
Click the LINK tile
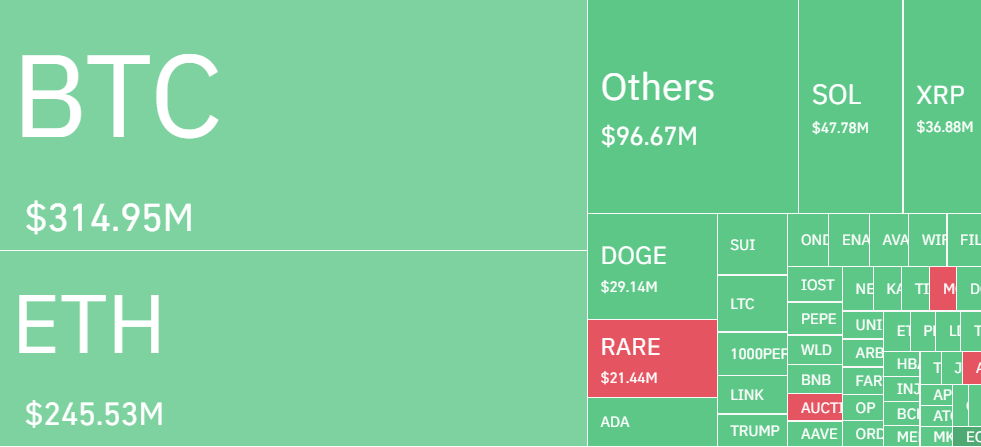752,395
